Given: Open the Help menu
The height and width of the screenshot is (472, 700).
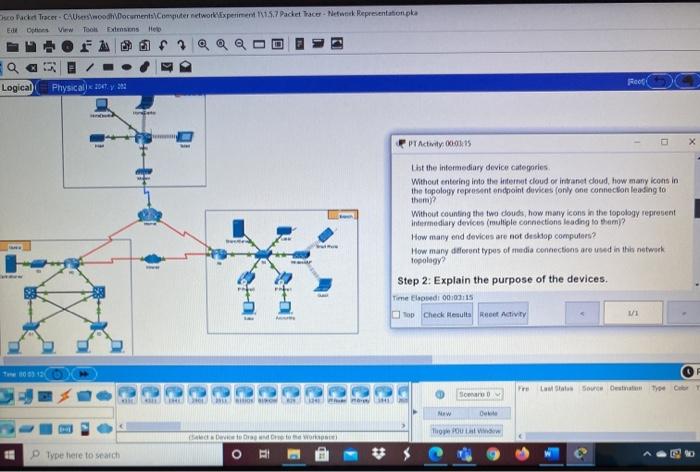Looking at the screenshot, I should [154, 29].
